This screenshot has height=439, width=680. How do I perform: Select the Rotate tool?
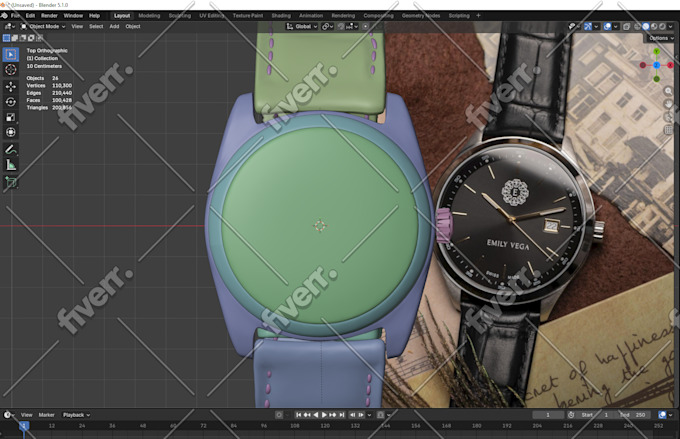(10, 102)
